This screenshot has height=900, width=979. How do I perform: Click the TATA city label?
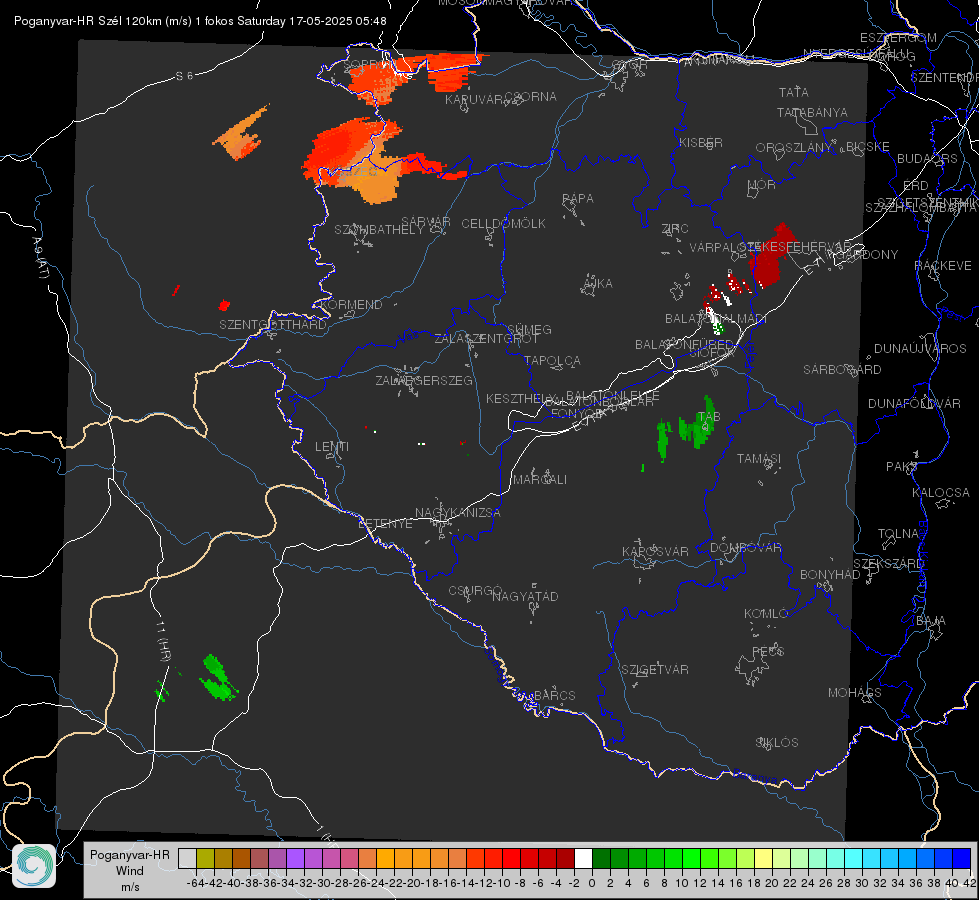pos(794,92)
